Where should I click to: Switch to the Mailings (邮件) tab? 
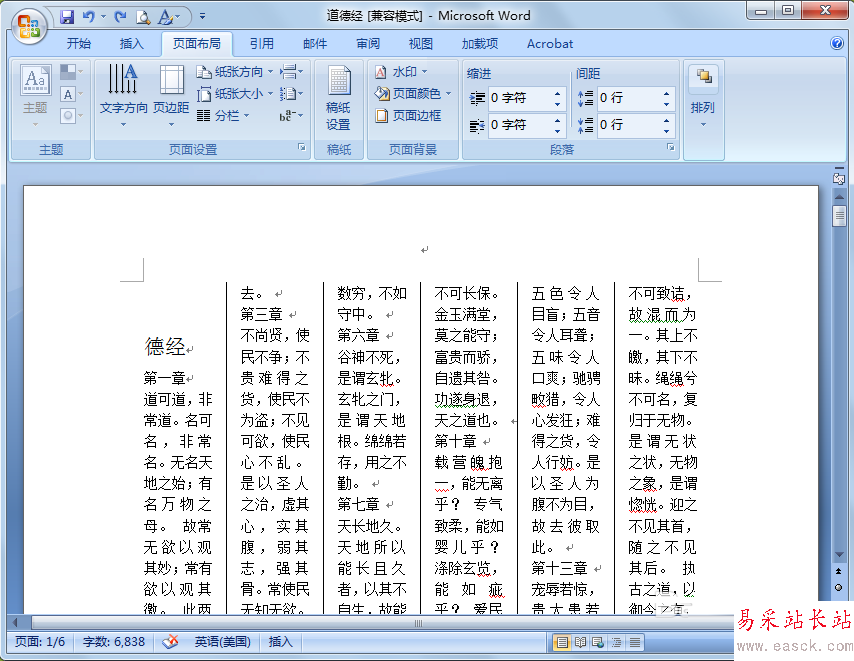tap(315, 44)
